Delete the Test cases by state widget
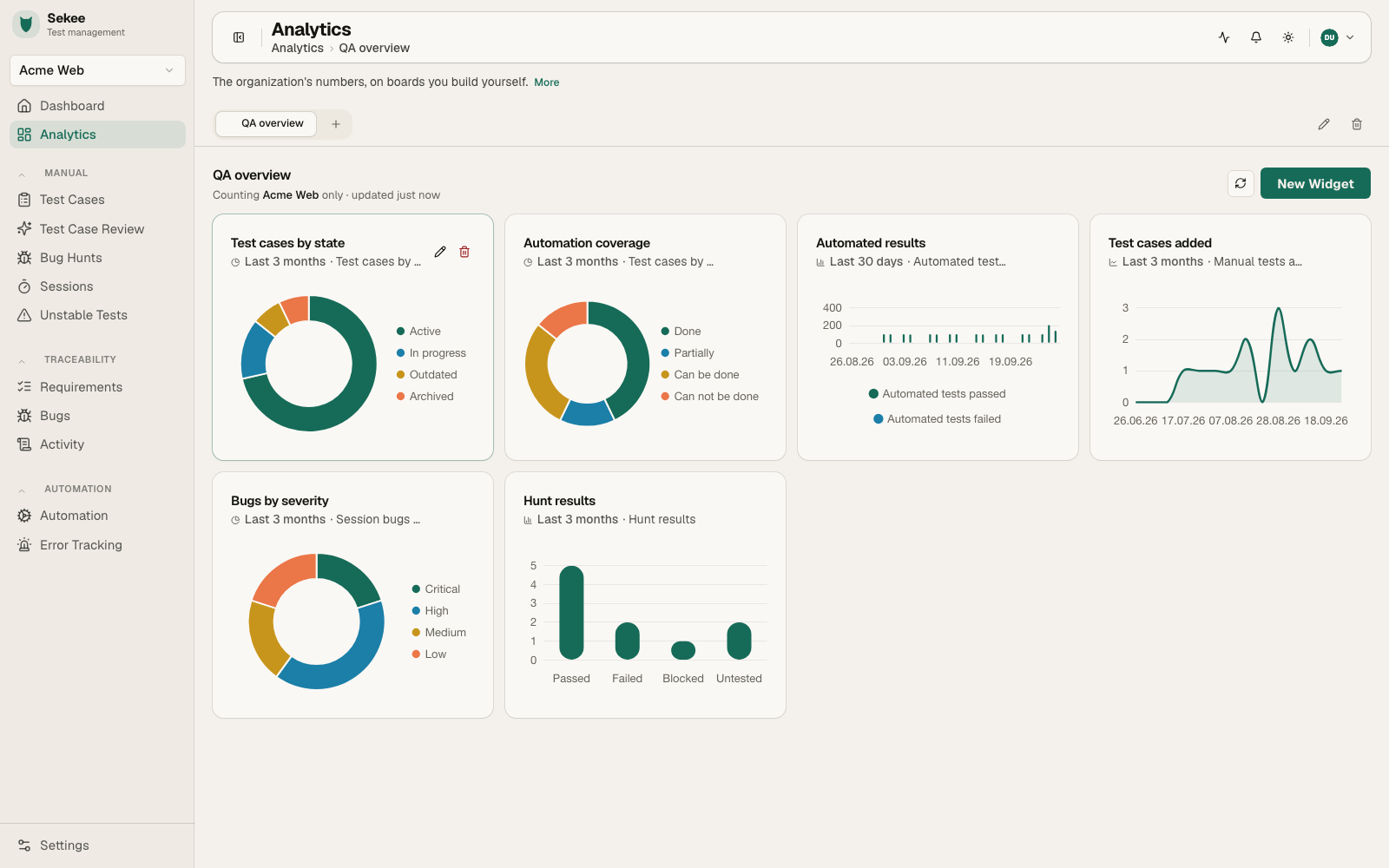The height and width of the screenshot is (868, 1389). [464, 252]
